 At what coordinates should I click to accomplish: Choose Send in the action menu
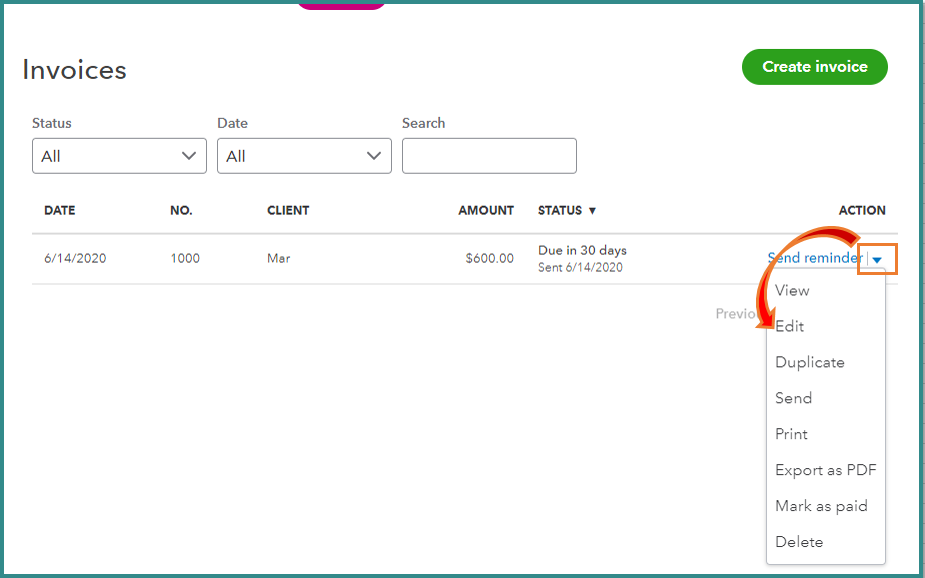tap(793, 398)
